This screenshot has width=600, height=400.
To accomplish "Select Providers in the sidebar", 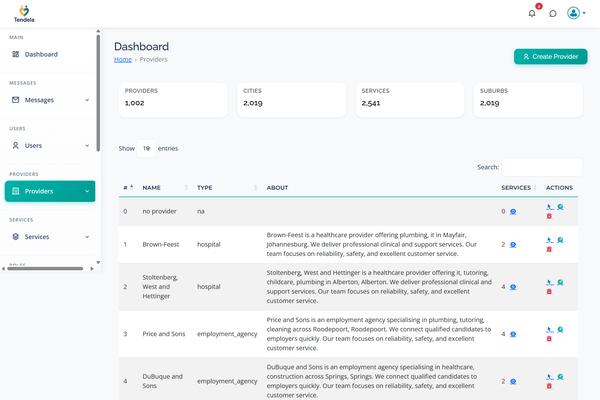I will [50, 191].
